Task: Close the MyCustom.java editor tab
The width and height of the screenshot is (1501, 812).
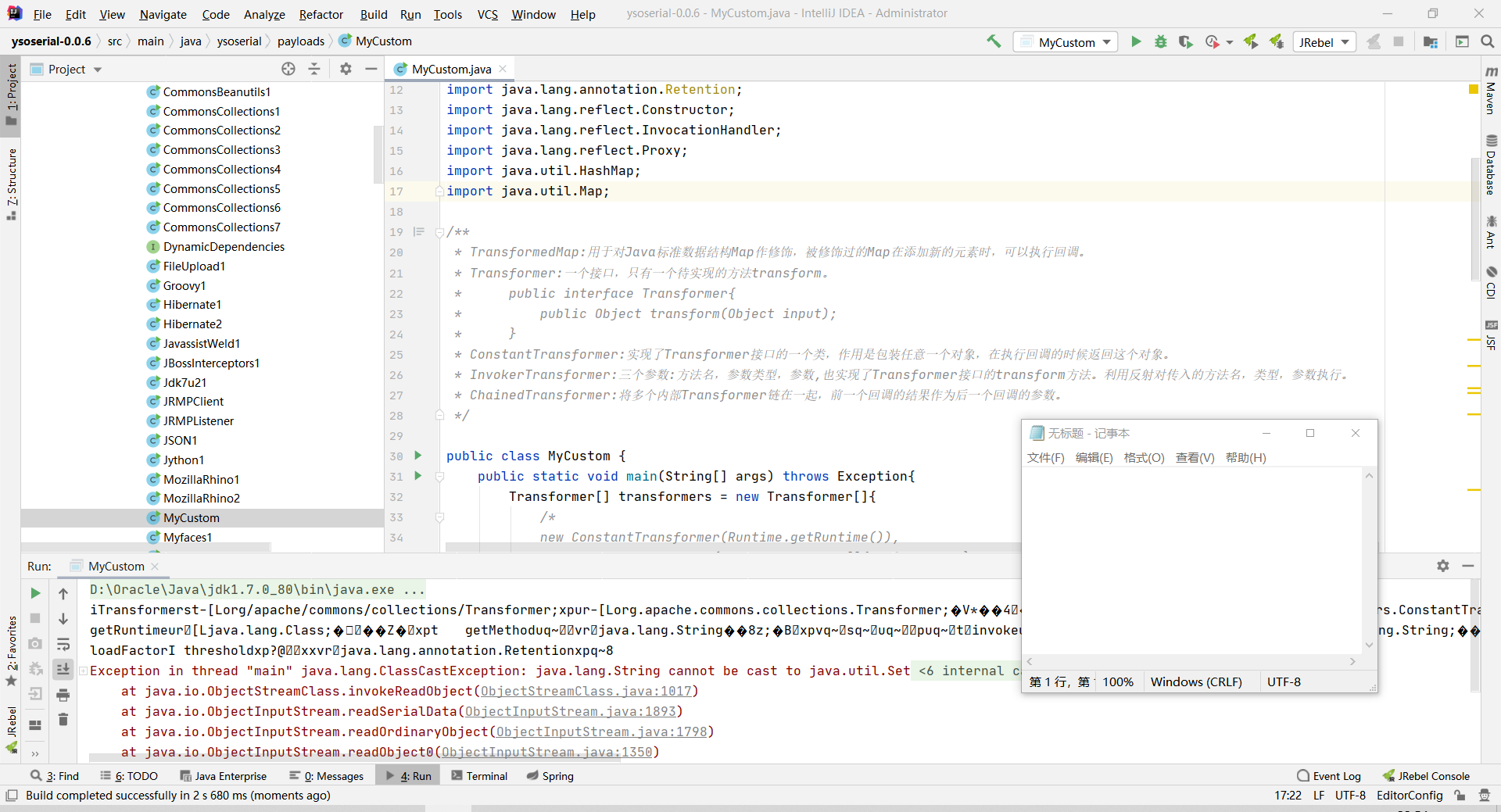Action: pos(503,69)
